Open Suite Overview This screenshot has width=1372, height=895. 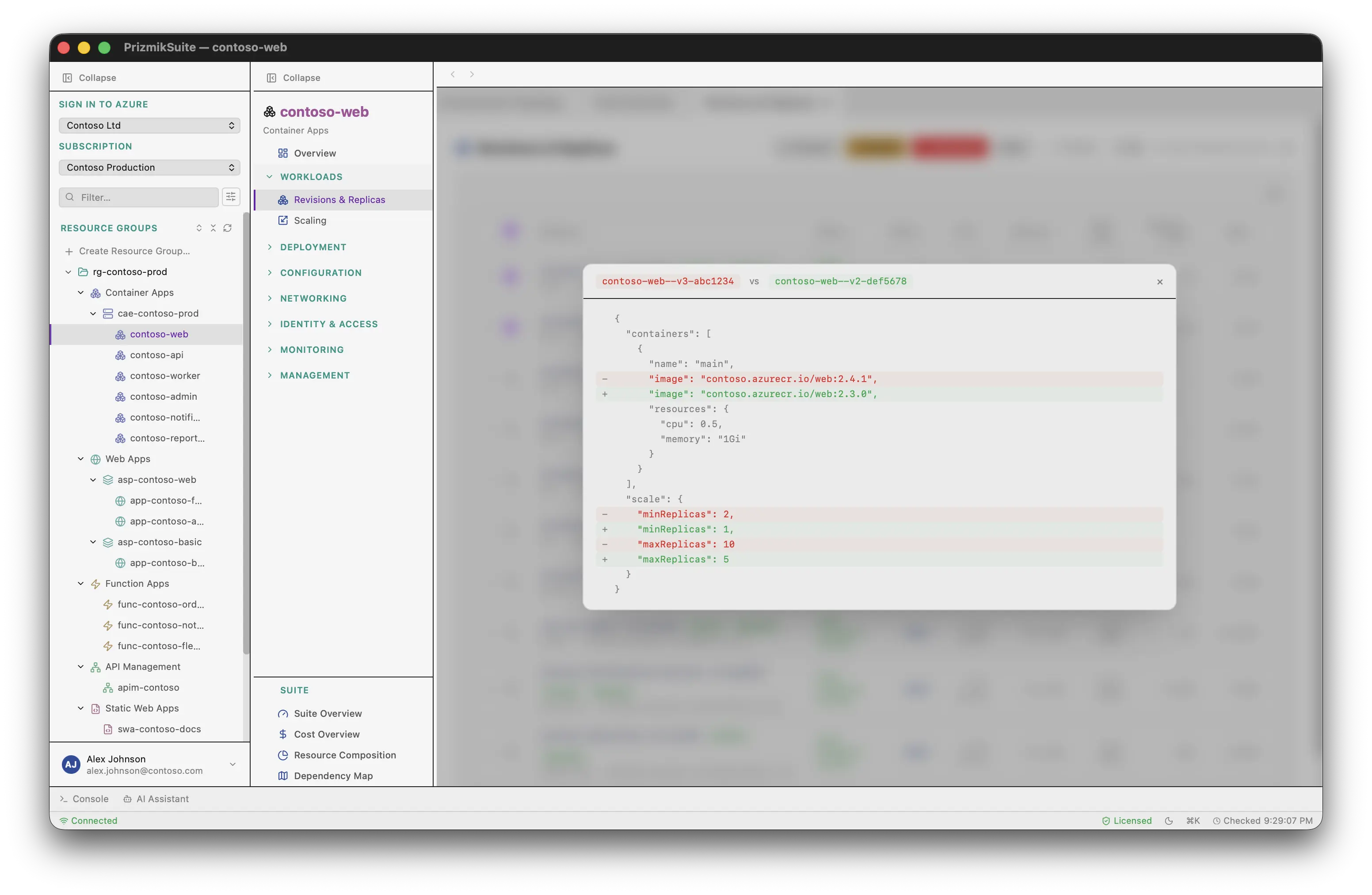click(343, 713)
